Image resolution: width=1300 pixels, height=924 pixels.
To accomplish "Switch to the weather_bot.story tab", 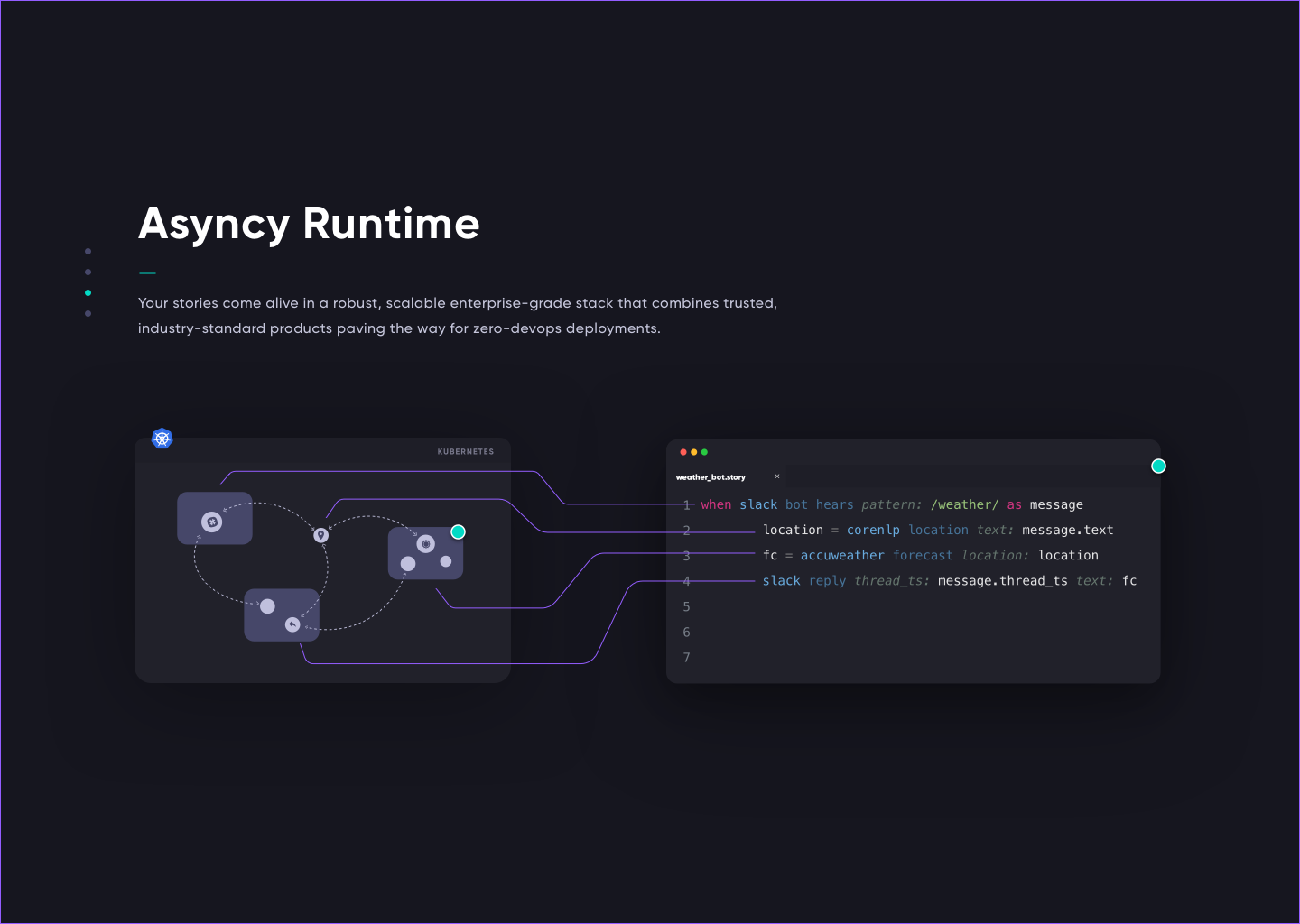I will [710, 477].
